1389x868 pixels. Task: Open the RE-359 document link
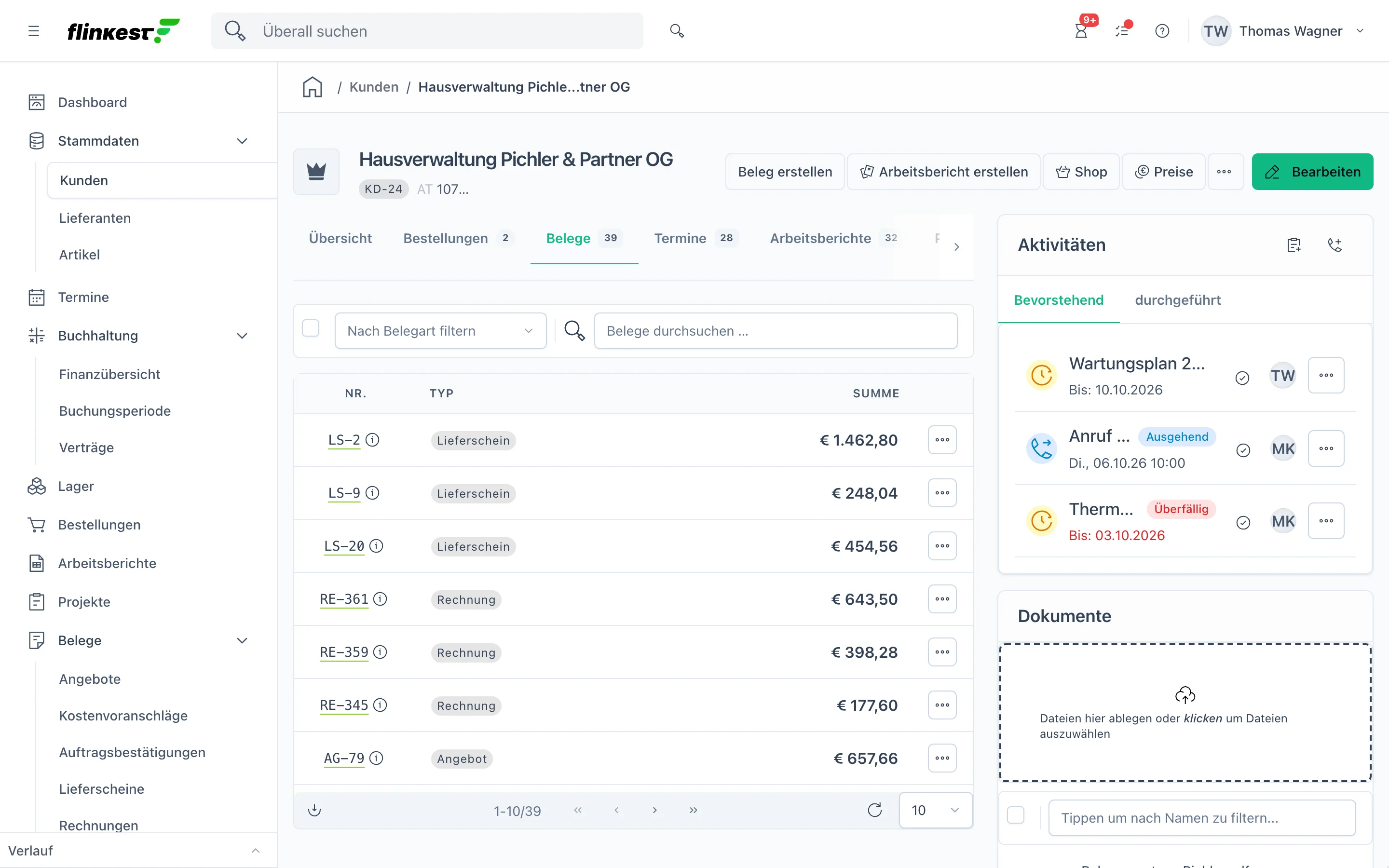[x=344, y=652]
